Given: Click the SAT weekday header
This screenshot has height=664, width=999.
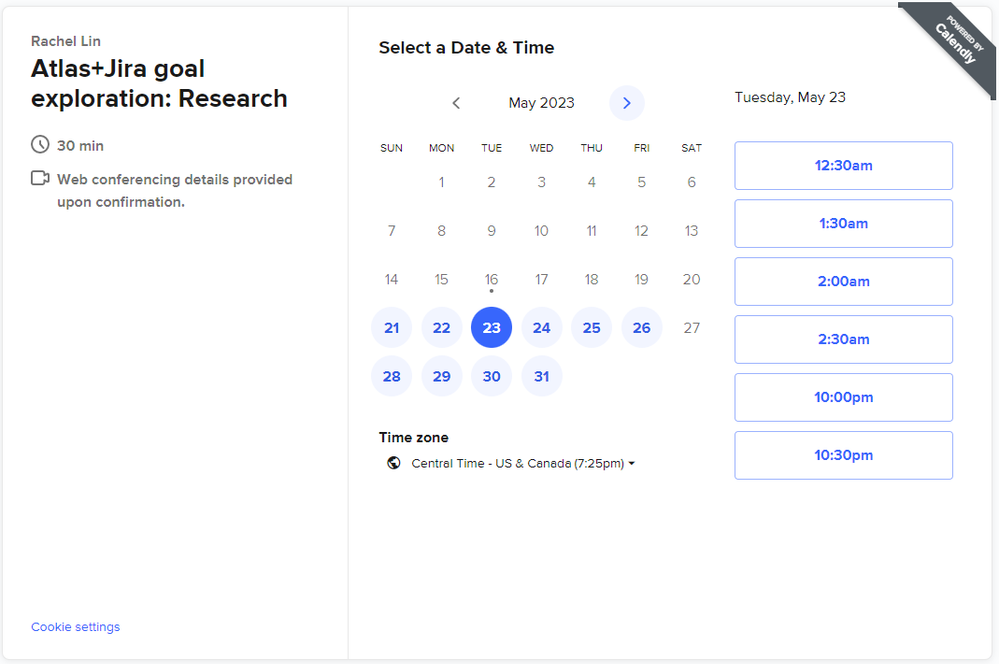Looking at the screenshot, I should 691,148.
